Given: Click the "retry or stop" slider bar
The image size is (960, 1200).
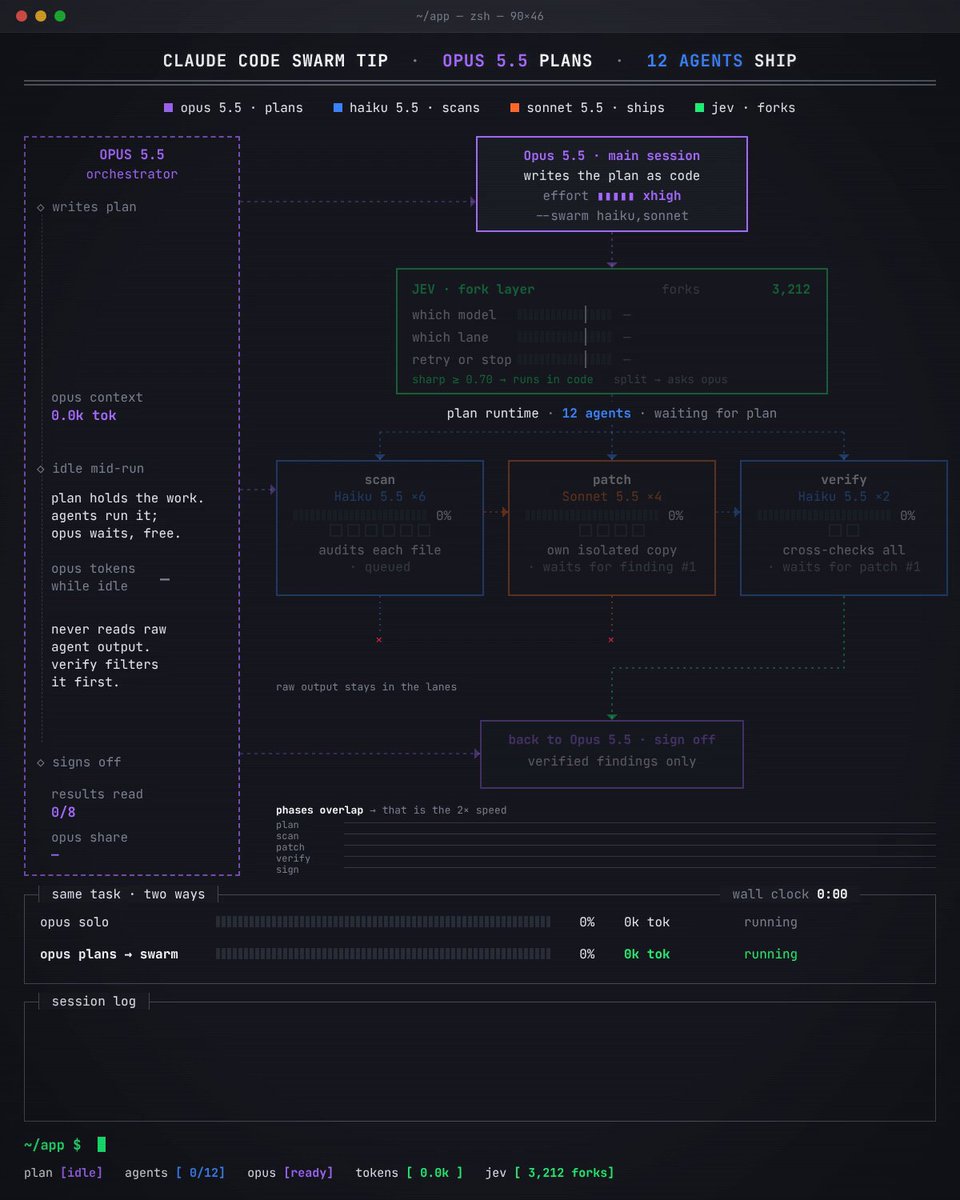Looking at the screenshot, I should click(x=565, y=360).
